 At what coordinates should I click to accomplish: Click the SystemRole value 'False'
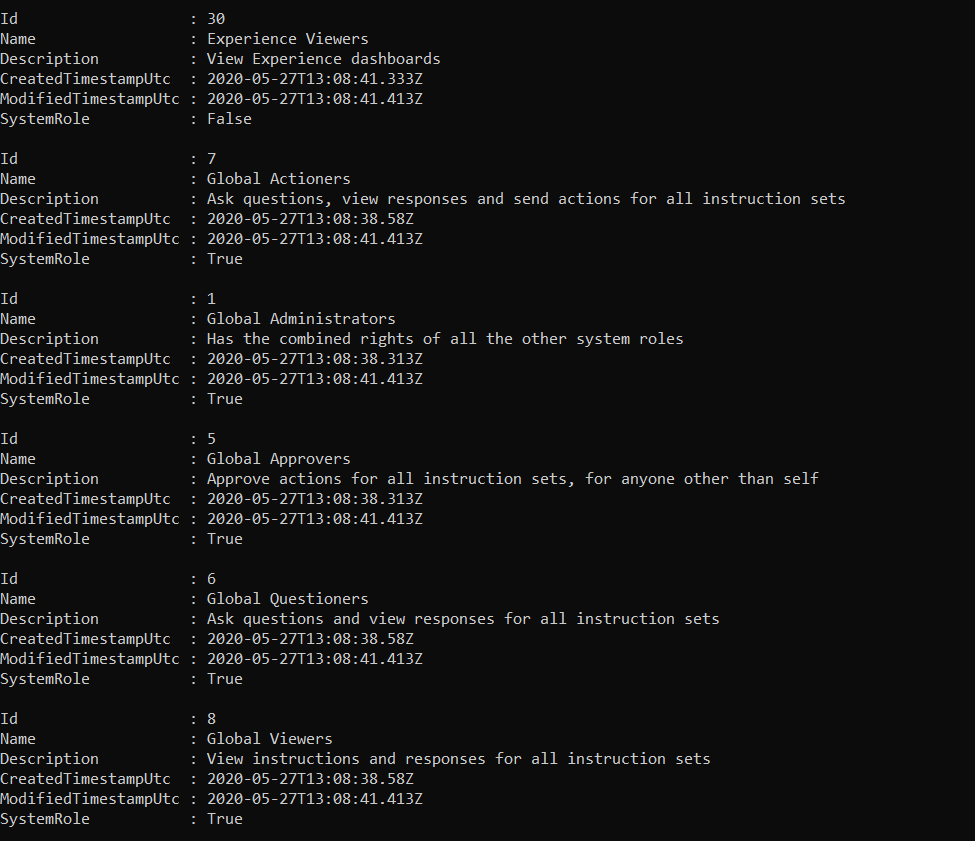(229, 119)
